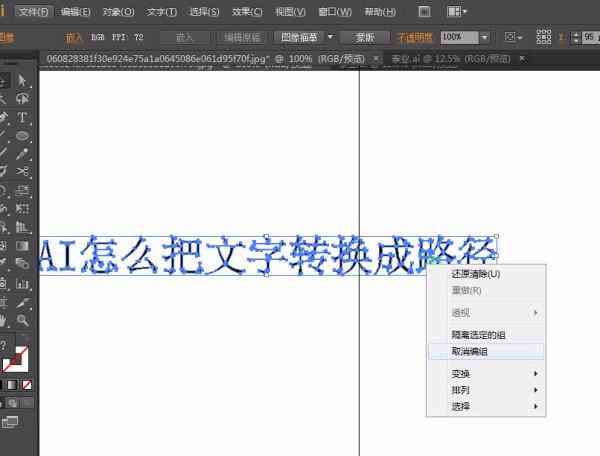Choose 取消编组 in context menu
600x456 pixels.
click(486, 352)
